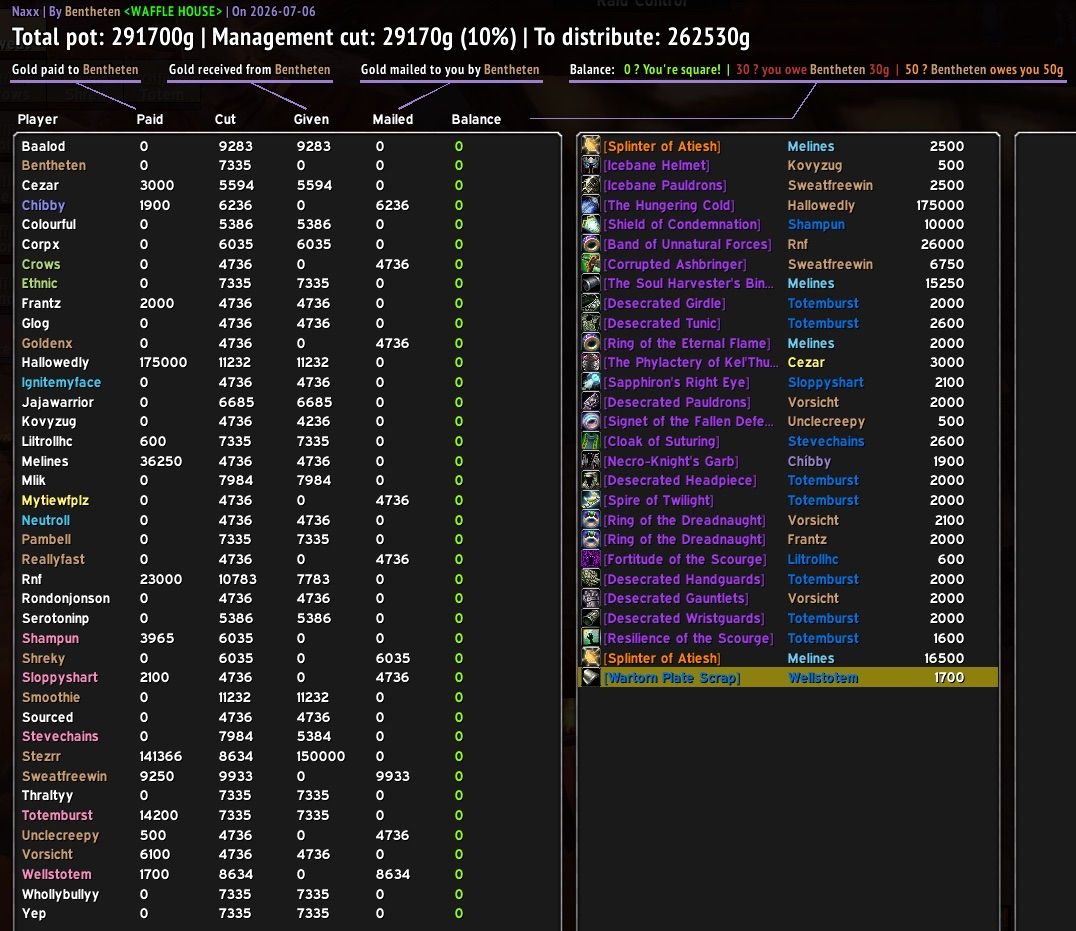This screenshot has height=931, width=1076.
Task: Click the Necro-Knight's Garb icon
Action: (591, 461)
